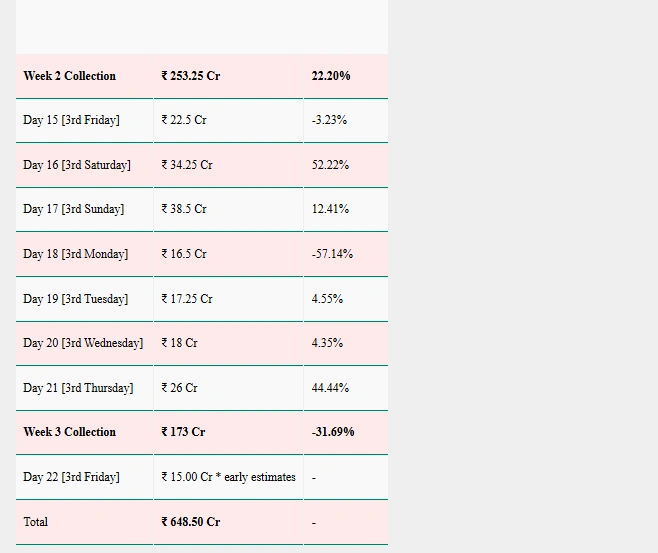Select Day 18 [3rd Monday] cell

pos(76,254)
